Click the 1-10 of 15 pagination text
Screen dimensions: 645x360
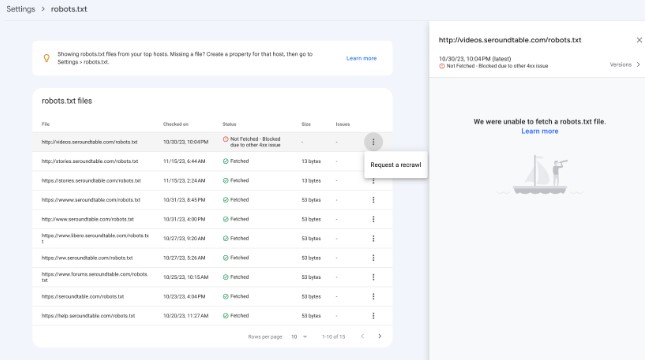(333, 337)
